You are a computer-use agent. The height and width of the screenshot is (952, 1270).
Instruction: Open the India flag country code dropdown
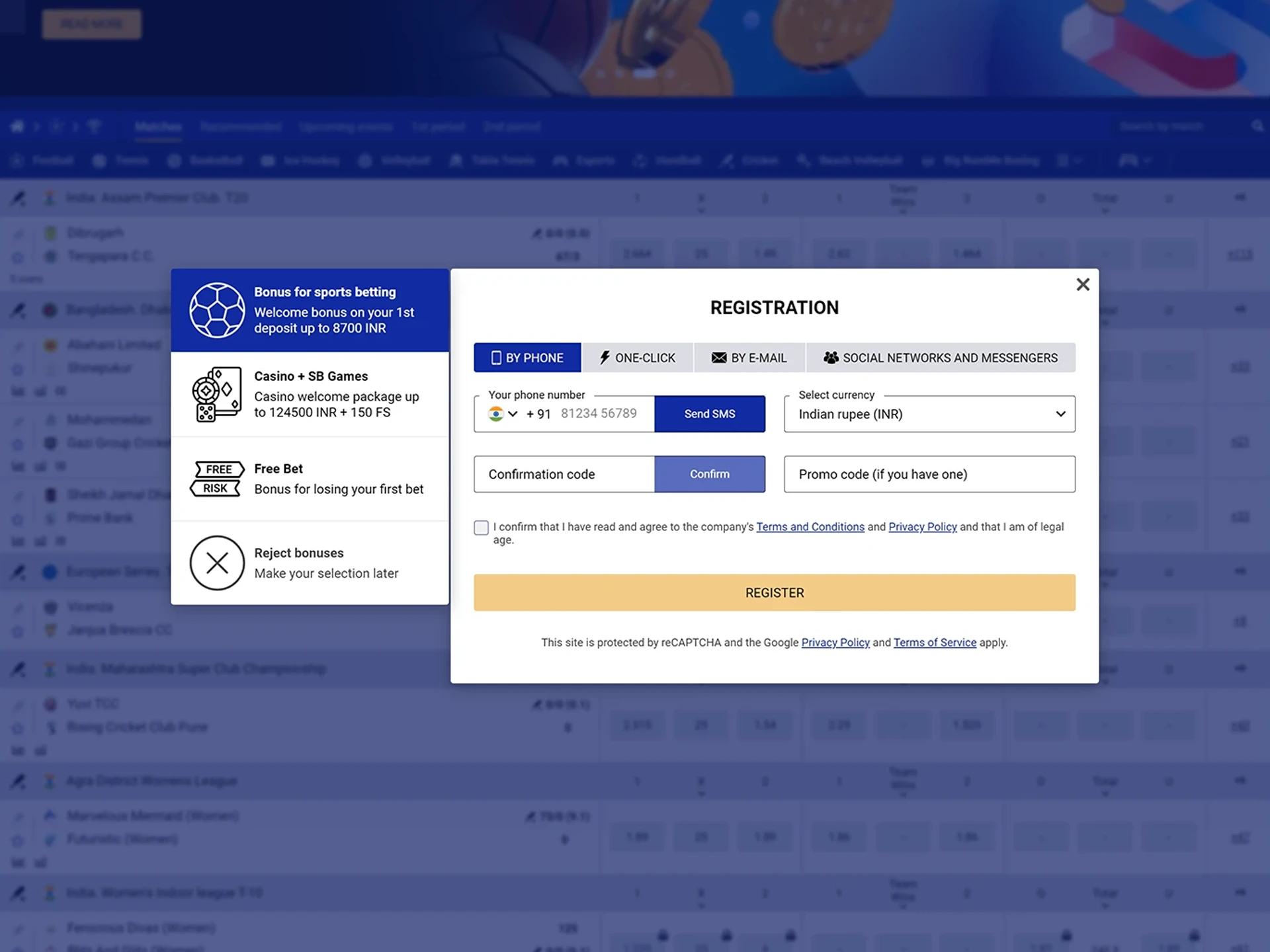503,414
